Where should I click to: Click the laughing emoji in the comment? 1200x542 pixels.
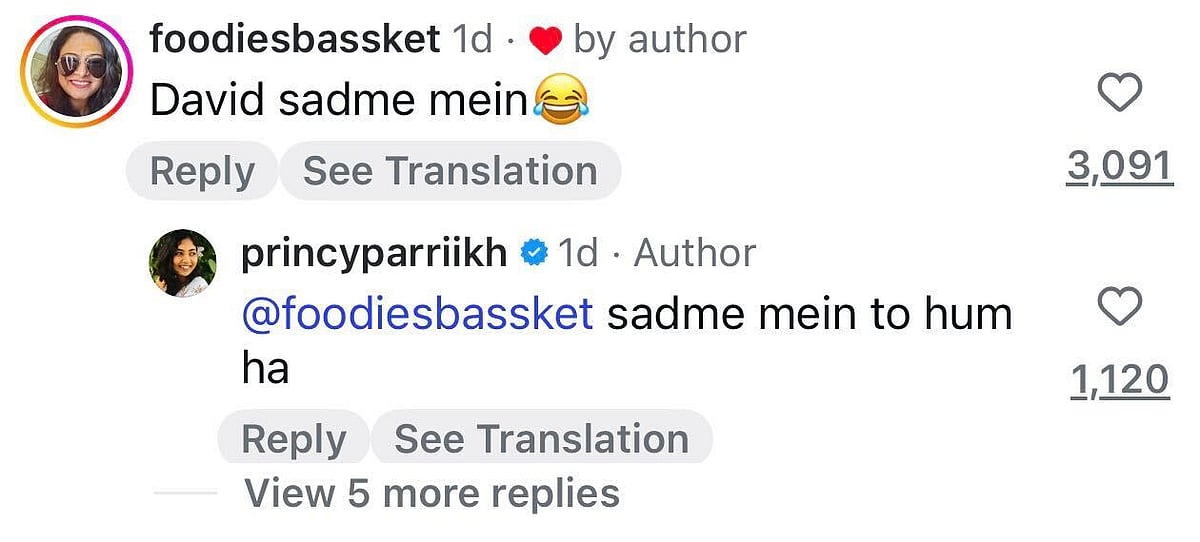pos(561,101)
